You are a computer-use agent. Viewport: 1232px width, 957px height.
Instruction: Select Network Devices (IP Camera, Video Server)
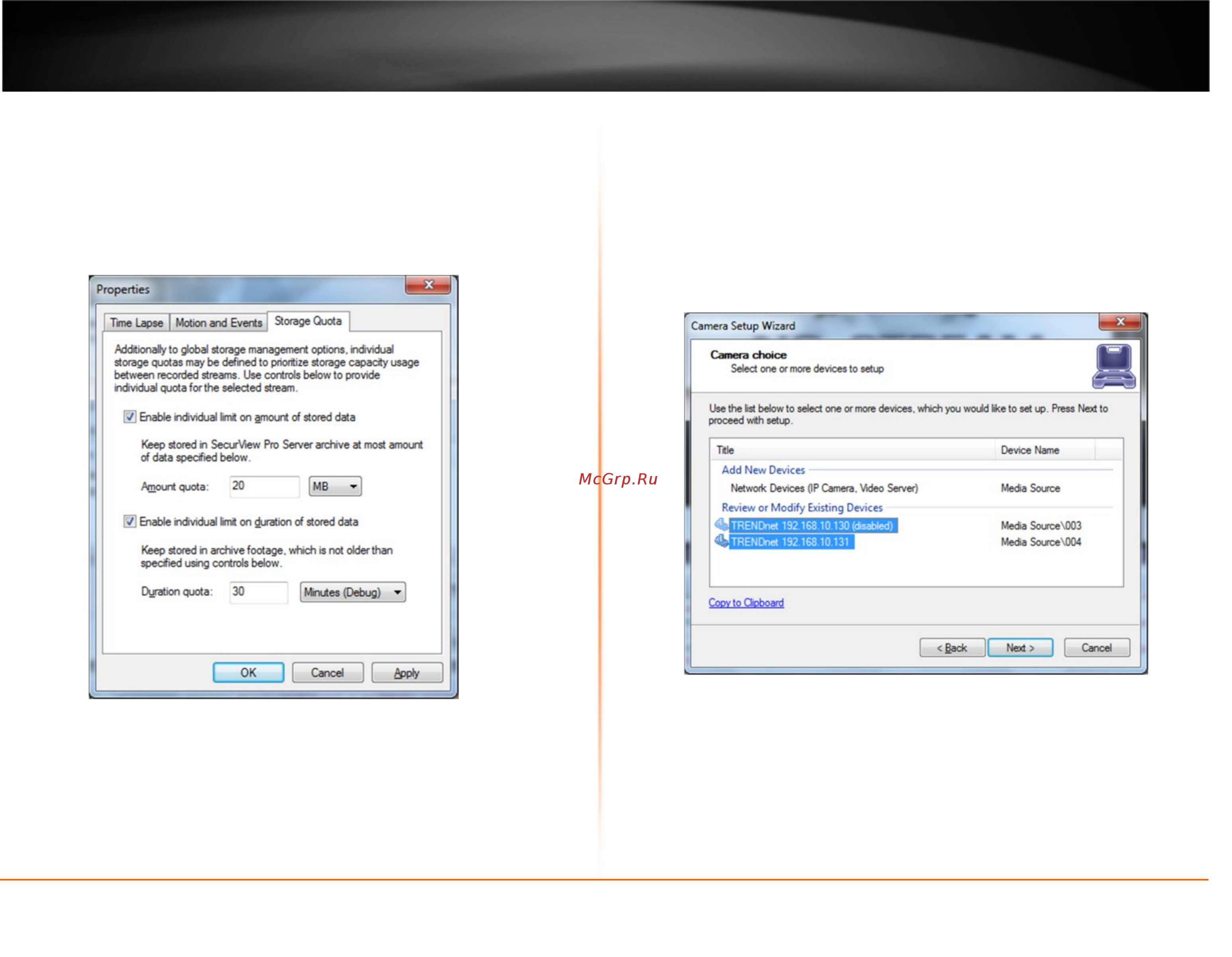[x=824, y=488]
